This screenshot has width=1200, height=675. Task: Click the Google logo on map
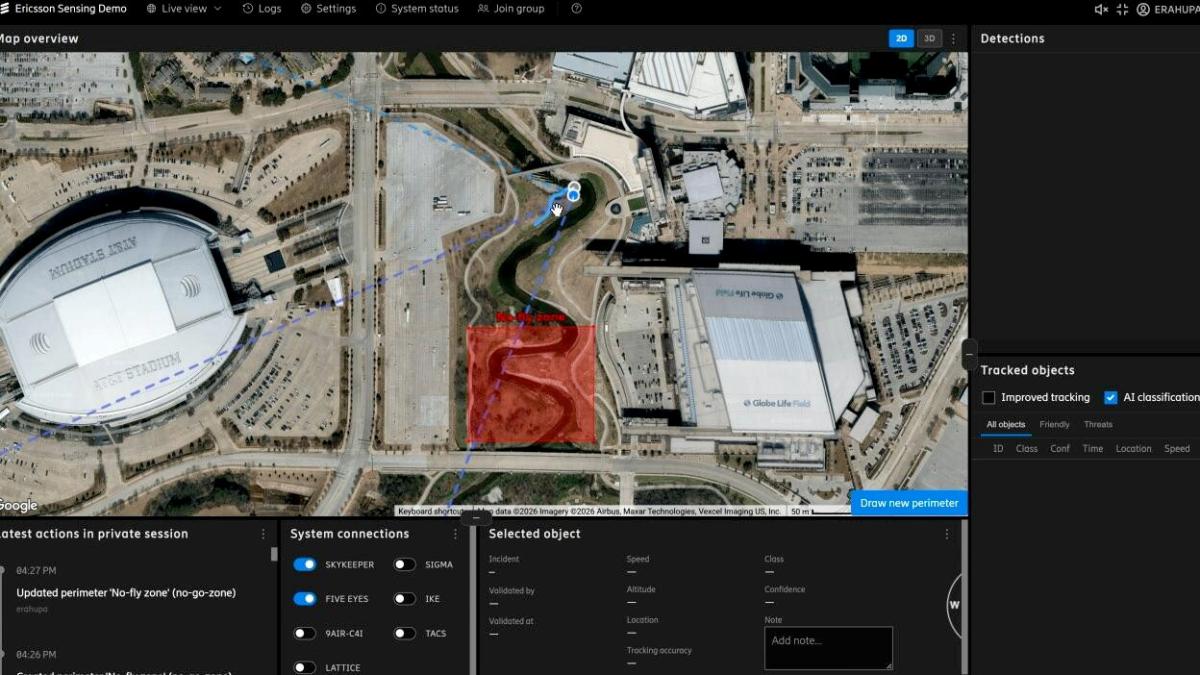18,506
